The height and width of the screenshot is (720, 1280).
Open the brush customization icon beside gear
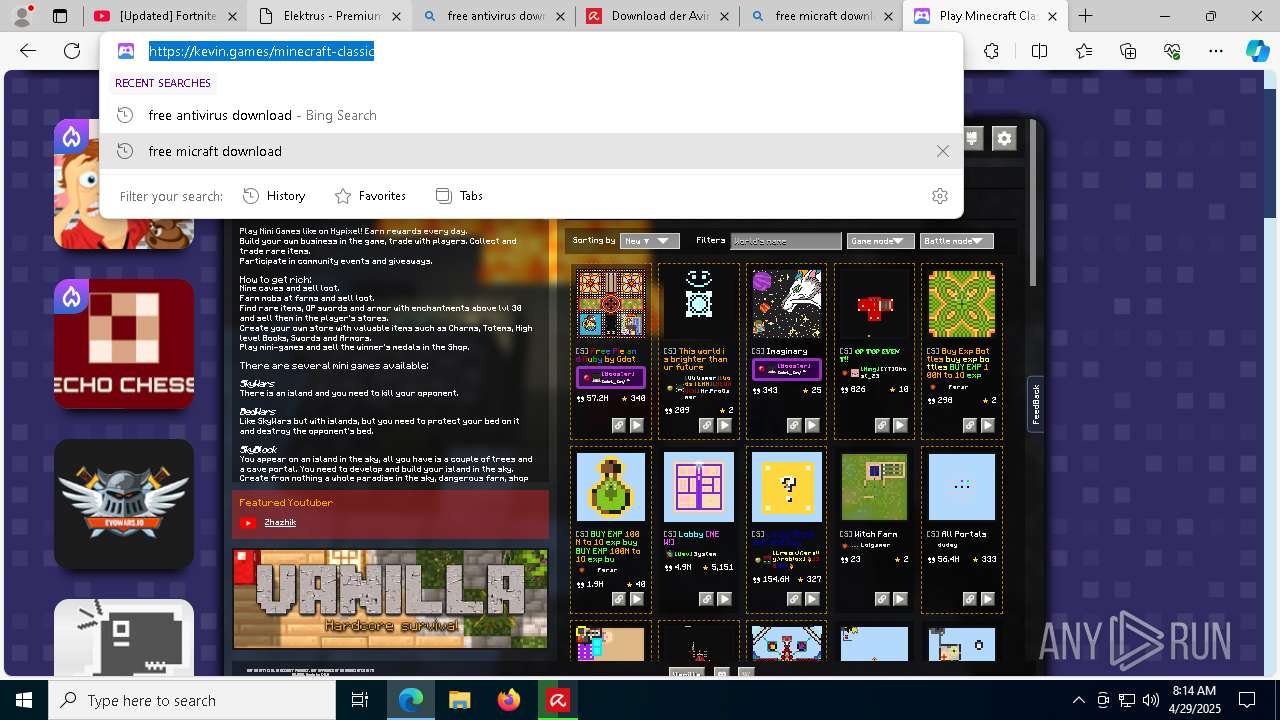[972, 138]
